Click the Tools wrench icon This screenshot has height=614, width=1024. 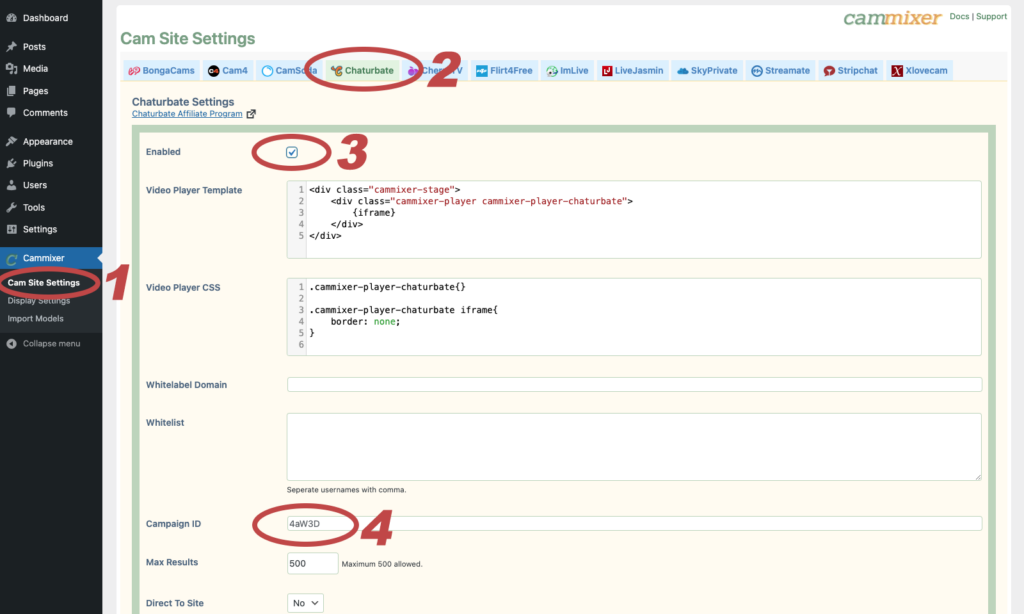(x=11, y=207)
